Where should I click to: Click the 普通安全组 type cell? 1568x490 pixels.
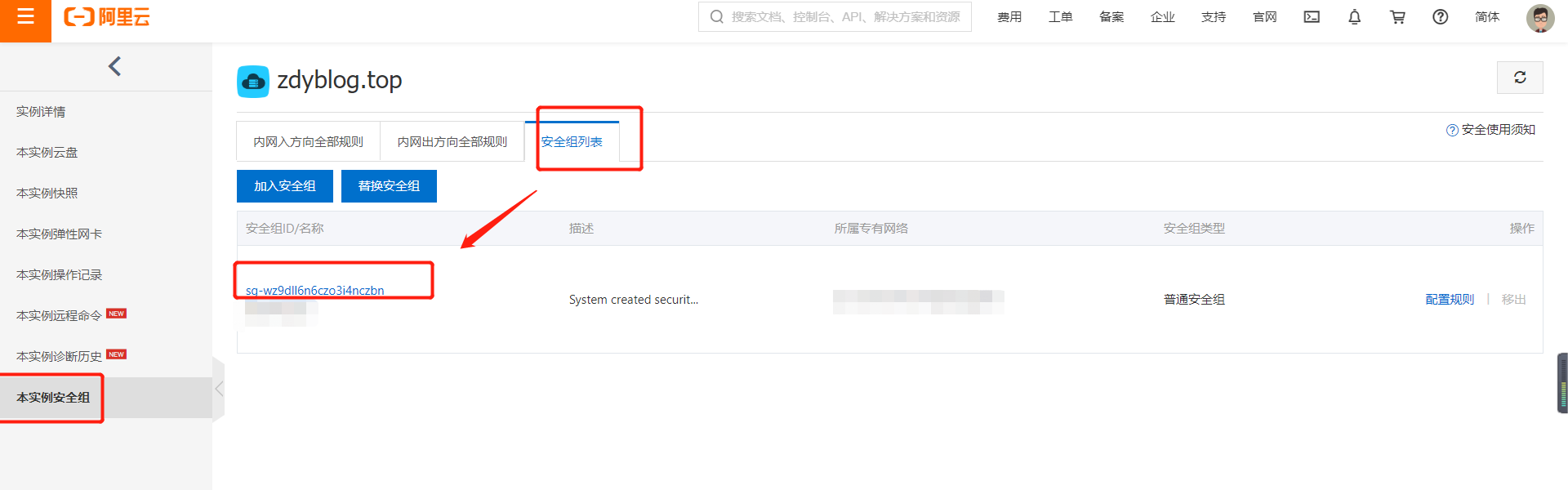pos(1194,300)
